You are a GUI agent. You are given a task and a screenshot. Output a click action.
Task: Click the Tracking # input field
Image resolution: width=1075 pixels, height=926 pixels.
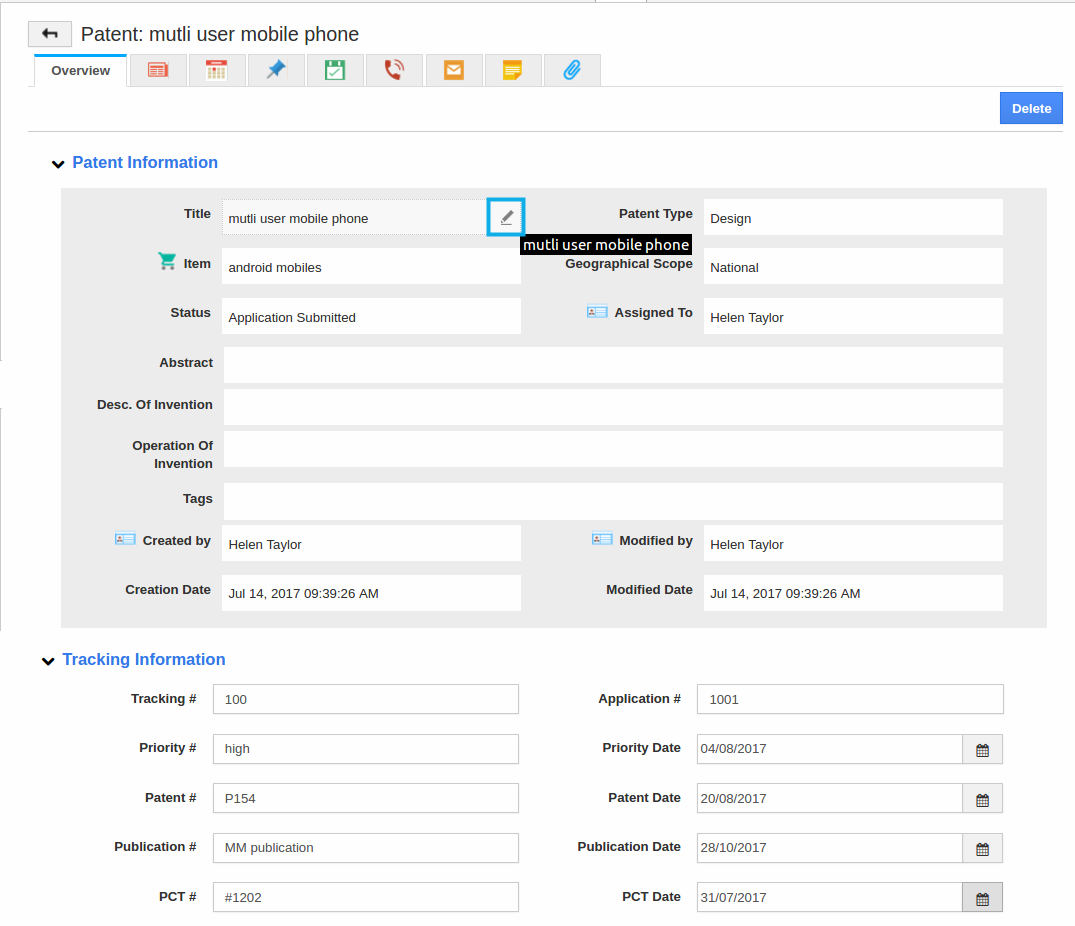click(x=365, y=699)
